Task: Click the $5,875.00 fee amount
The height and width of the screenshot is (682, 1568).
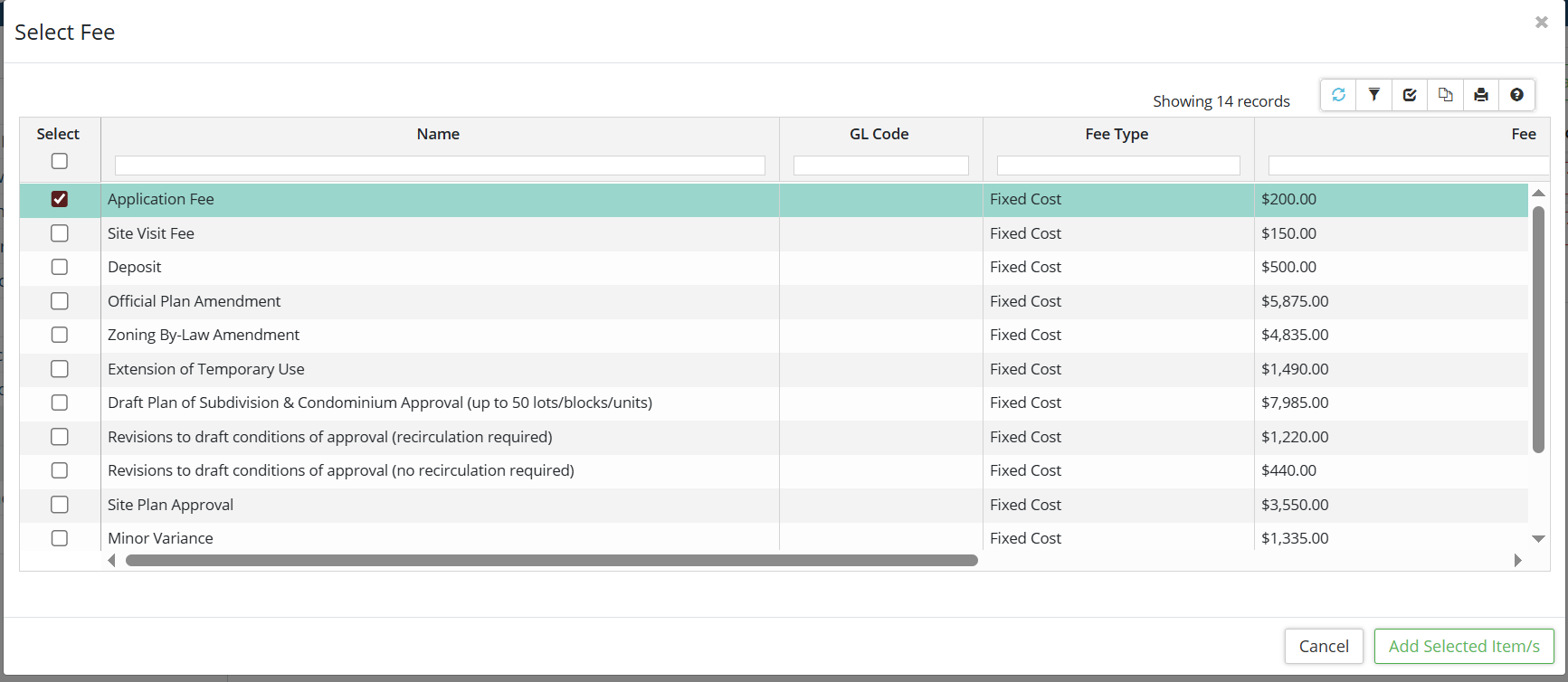Action: pyautogui.click(x=1296, y=301)
